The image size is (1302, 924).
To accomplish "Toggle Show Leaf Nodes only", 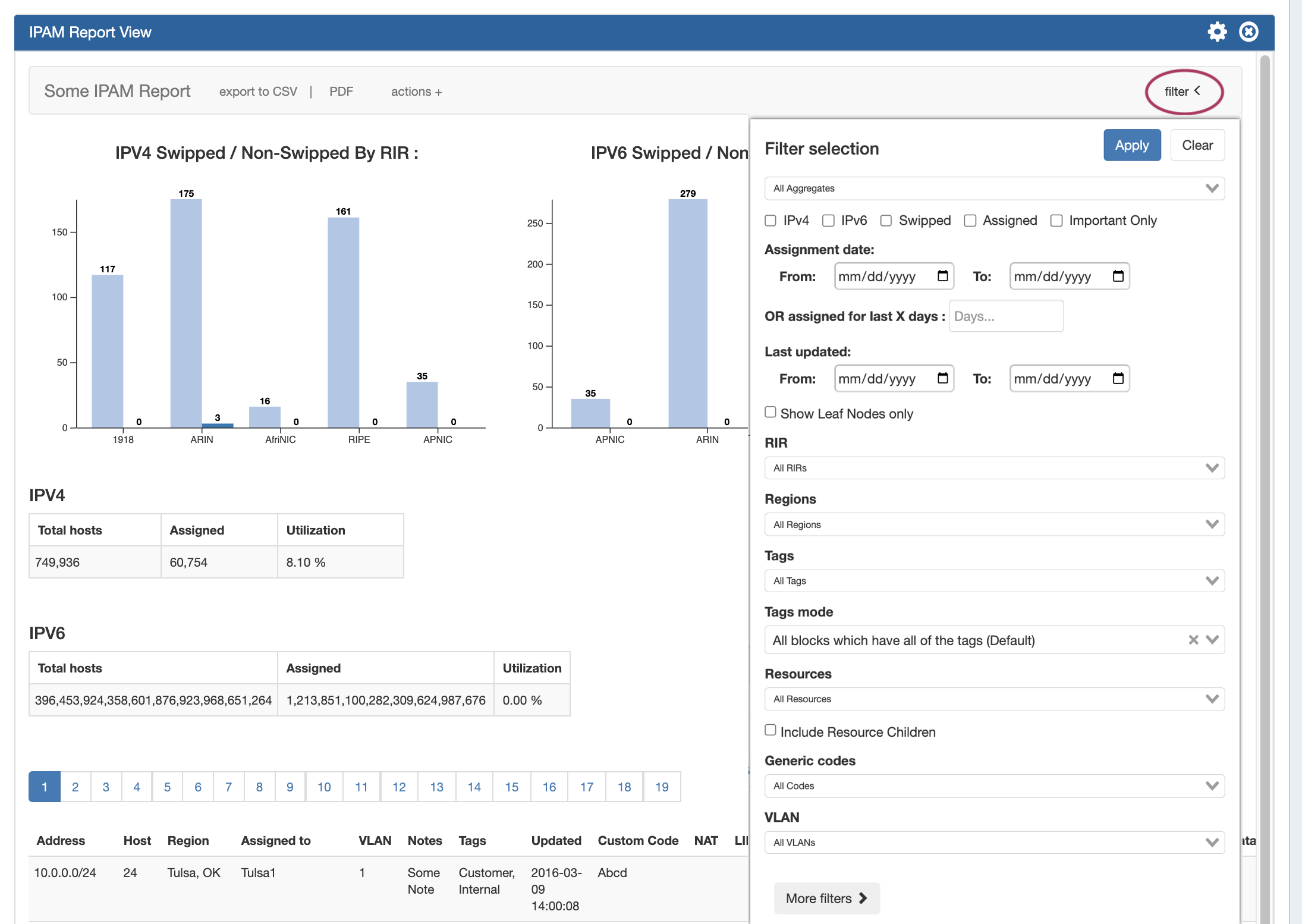I will click(x=770, y=412).
